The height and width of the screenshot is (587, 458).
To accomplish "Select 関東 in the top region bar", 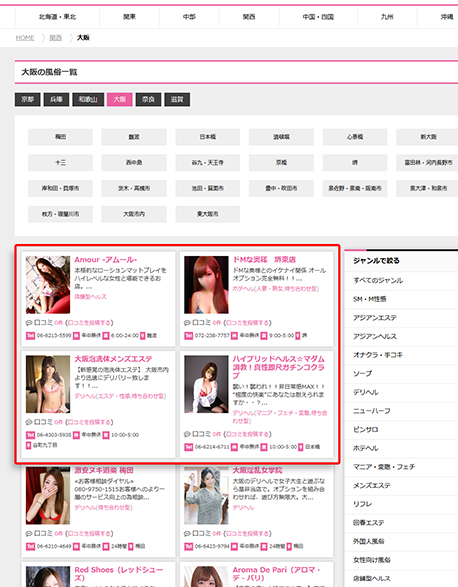I will click(130, 17).
